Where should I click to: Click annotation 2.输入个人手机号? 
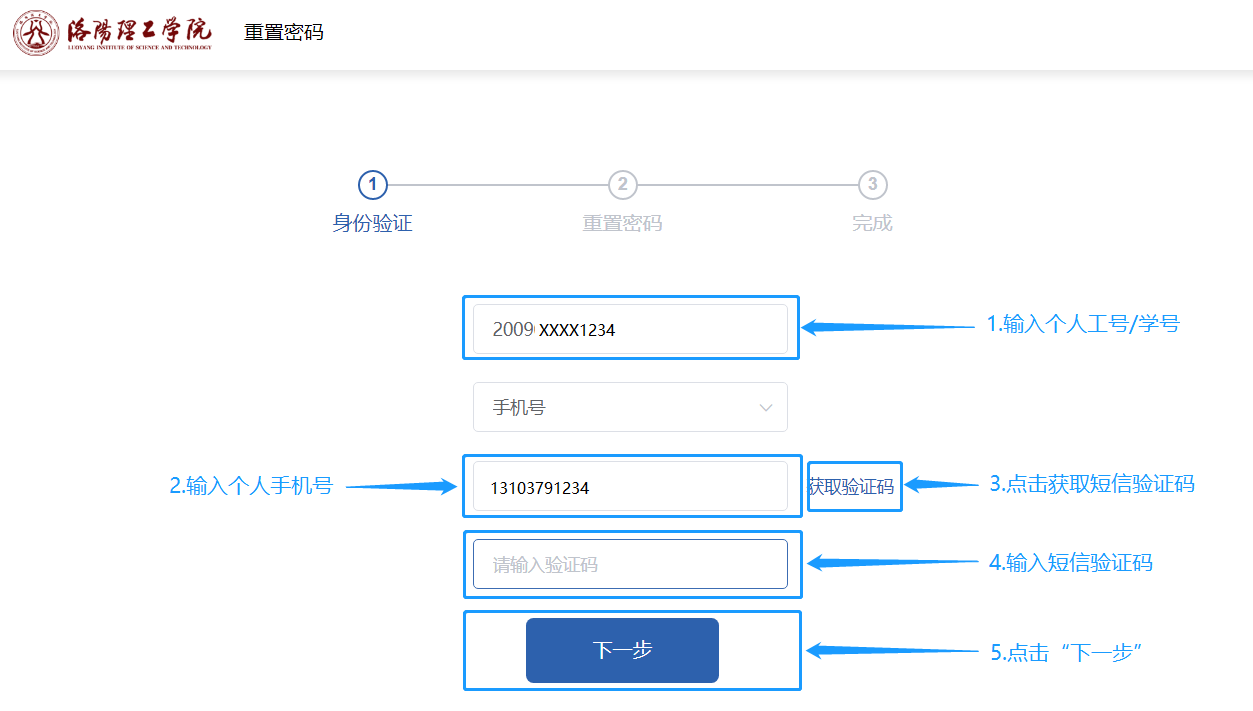click(x=251, y=487)
